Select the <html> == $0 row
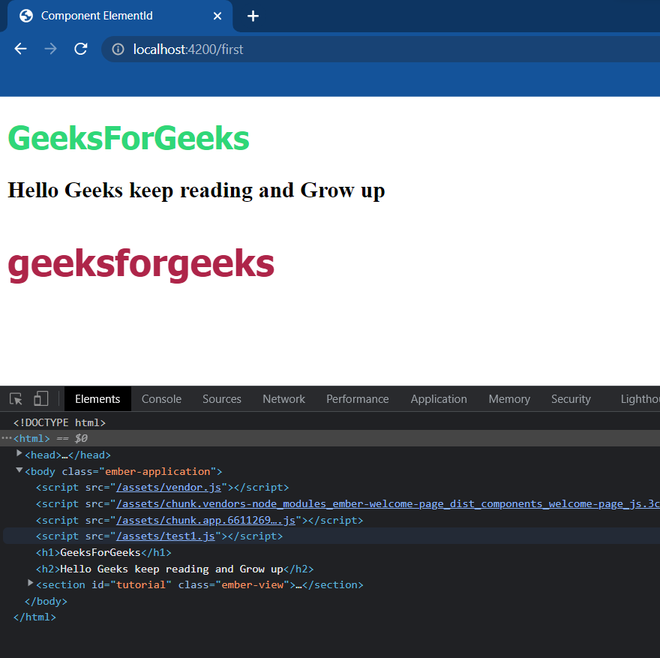 point(330,438)
